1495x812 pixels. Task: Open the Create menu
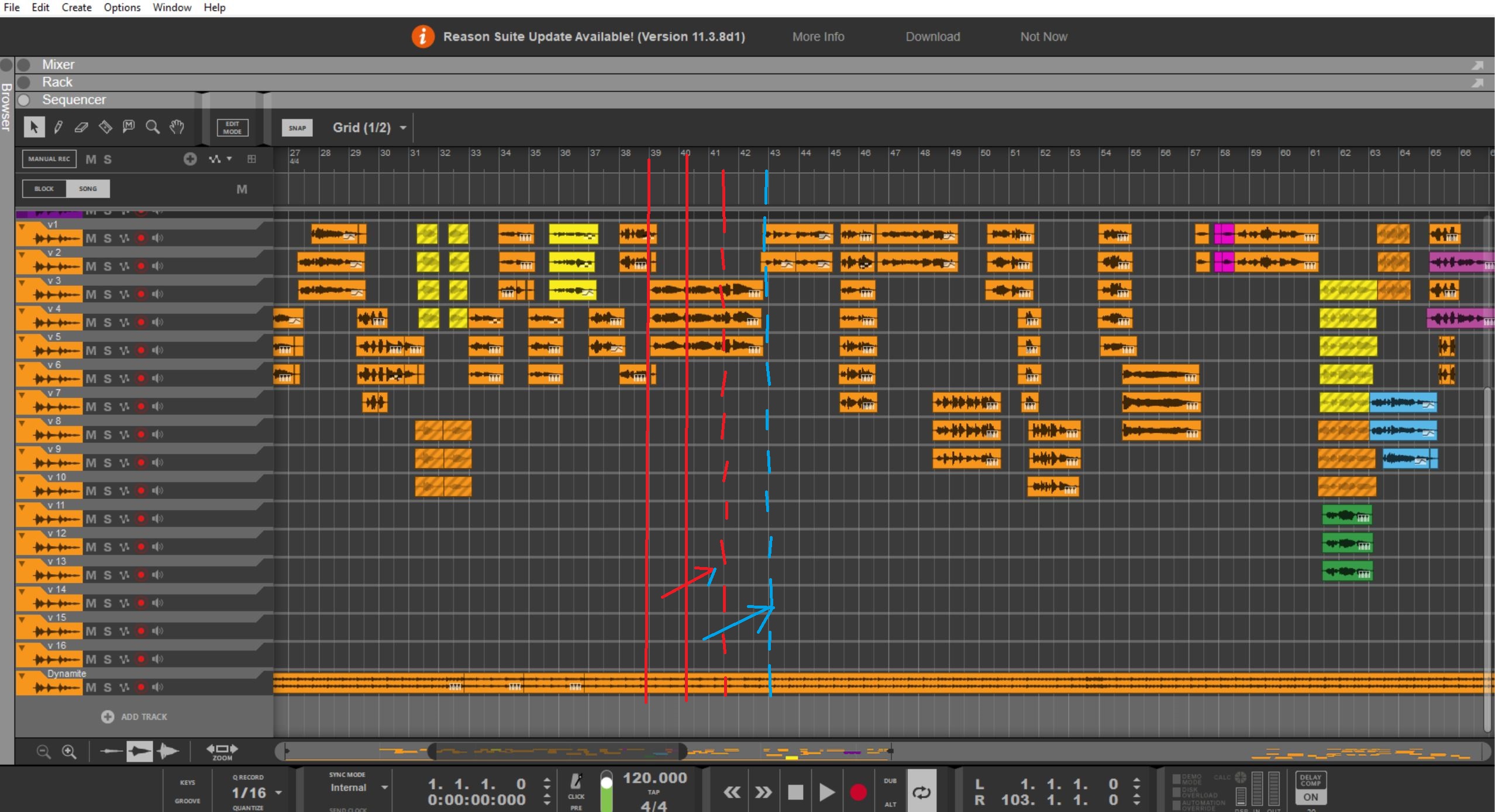click(x=77, y=8)
